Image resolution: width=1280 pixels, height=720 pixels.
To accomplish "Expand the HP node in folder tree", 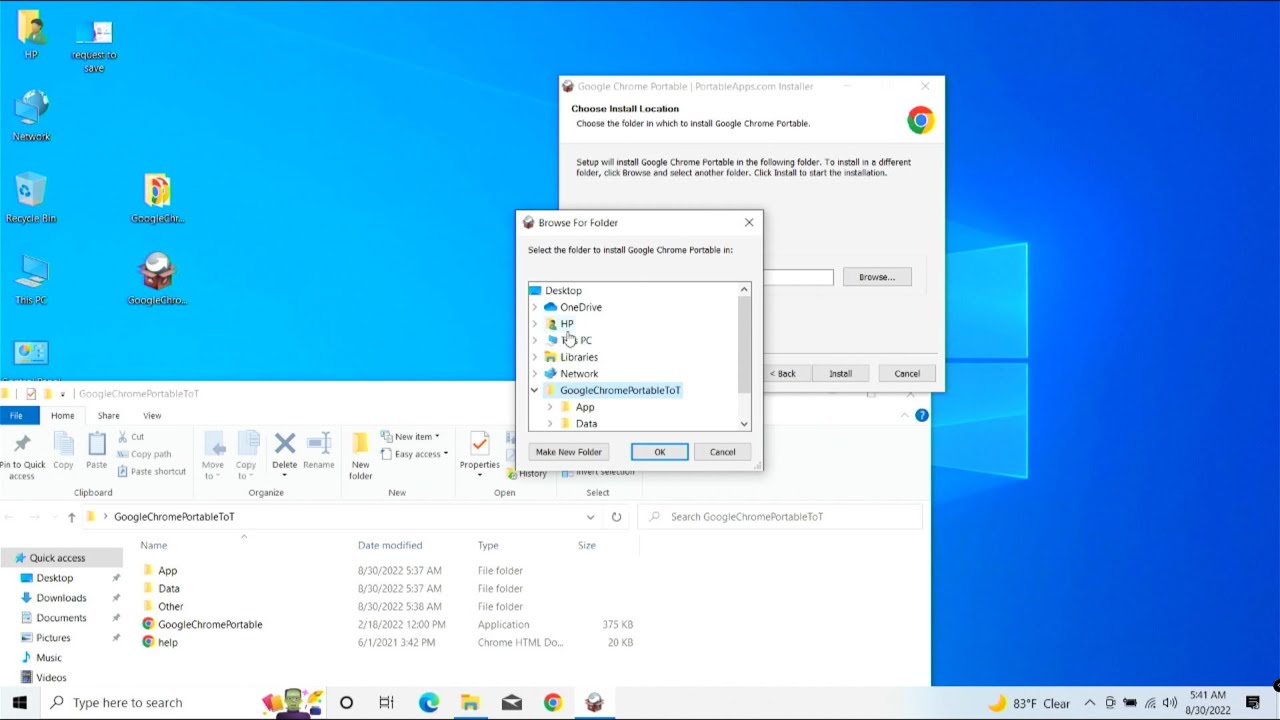I will click(x=535, y=324).
